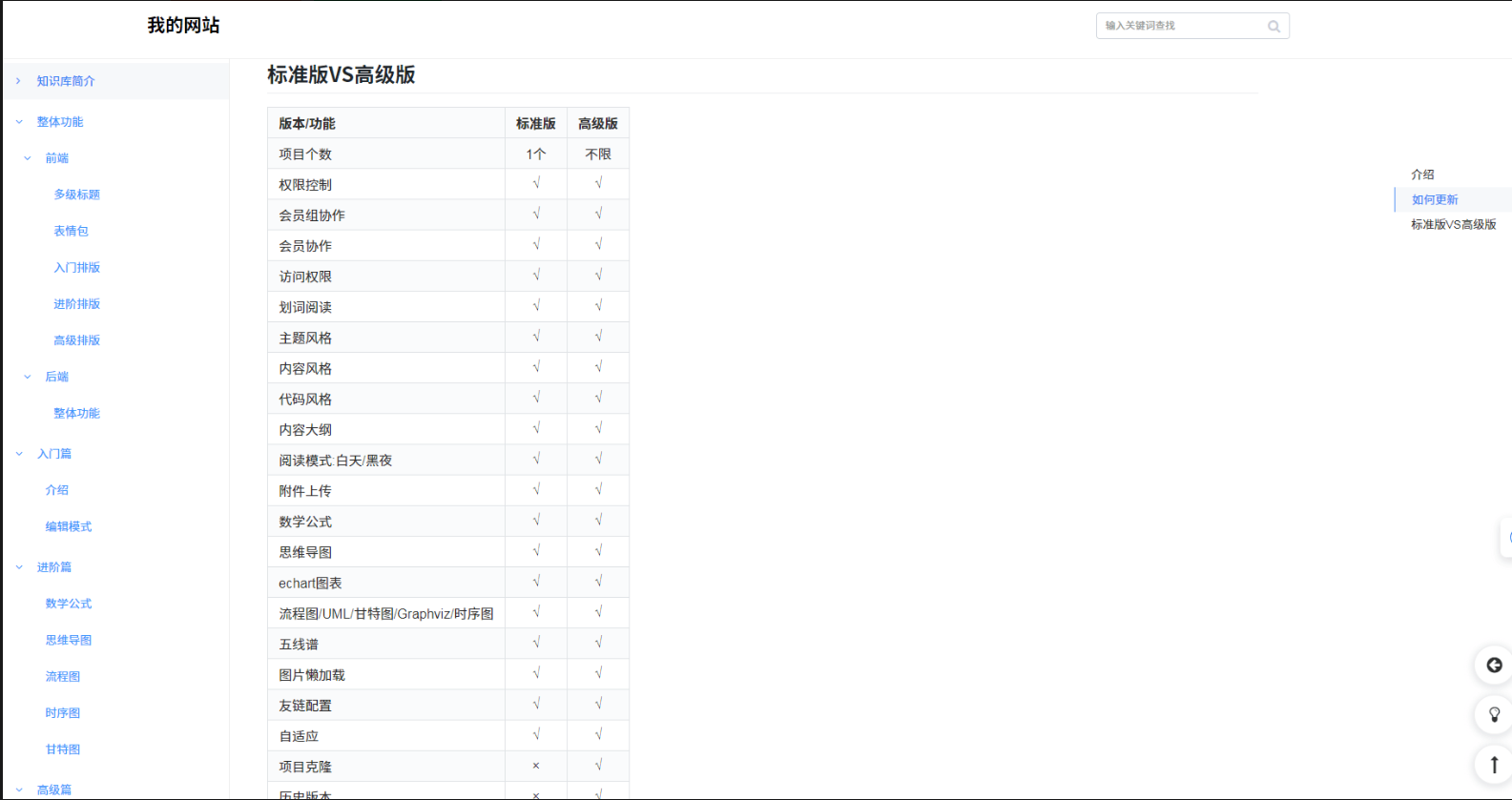This screenshot has width=1512, height=800.
Task: Collapse the 前端 subsection chevron
Action: point(27,158)
